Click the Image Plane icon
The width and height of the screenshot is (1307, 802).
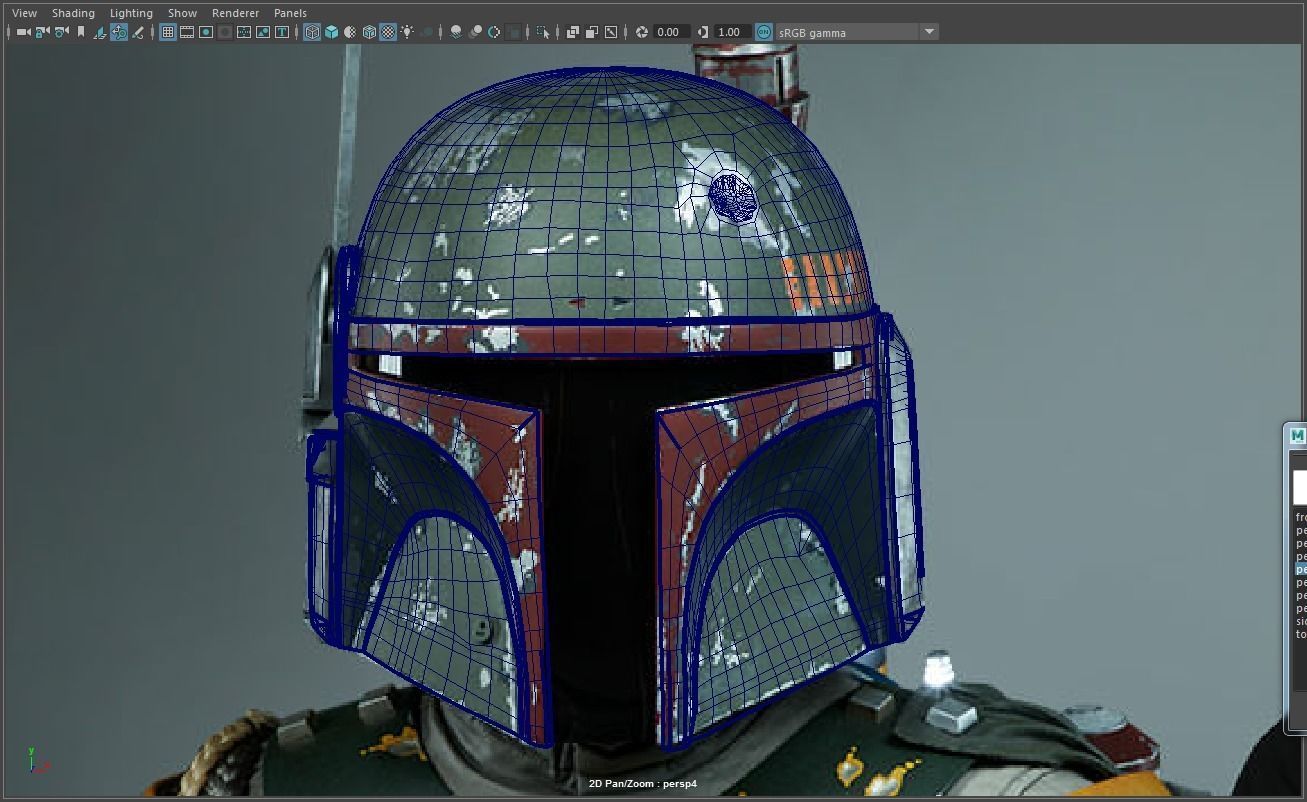[100, 32]
